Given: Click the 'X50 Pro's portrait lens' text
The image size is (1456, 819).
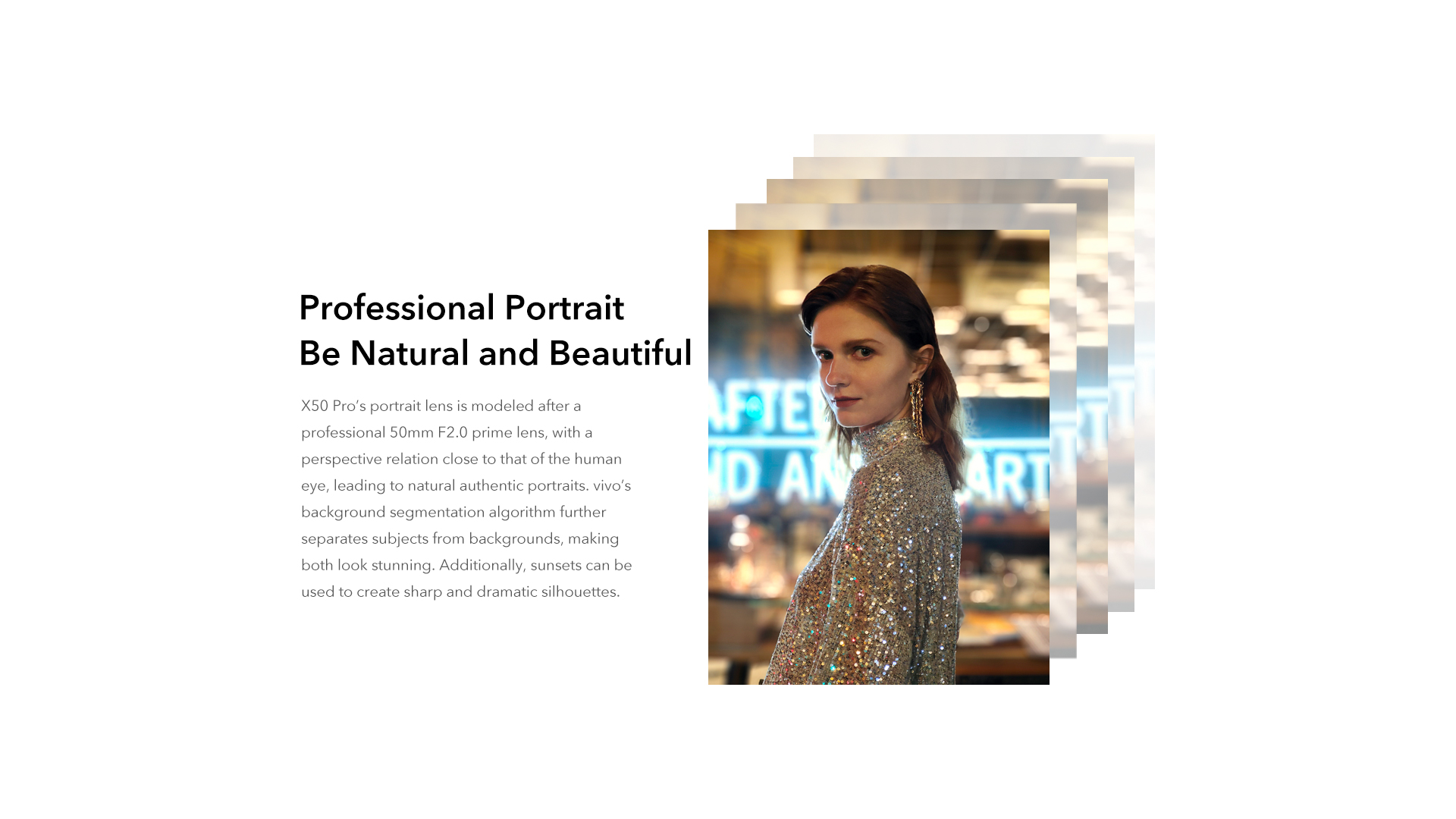Looking at the screenshot, I should pyautogui.click(x=376, y=406).
